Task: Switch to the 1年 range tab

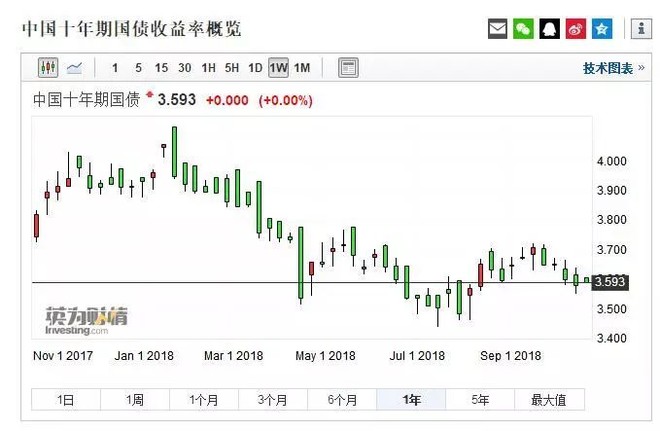Action: (x=410, y=400)
